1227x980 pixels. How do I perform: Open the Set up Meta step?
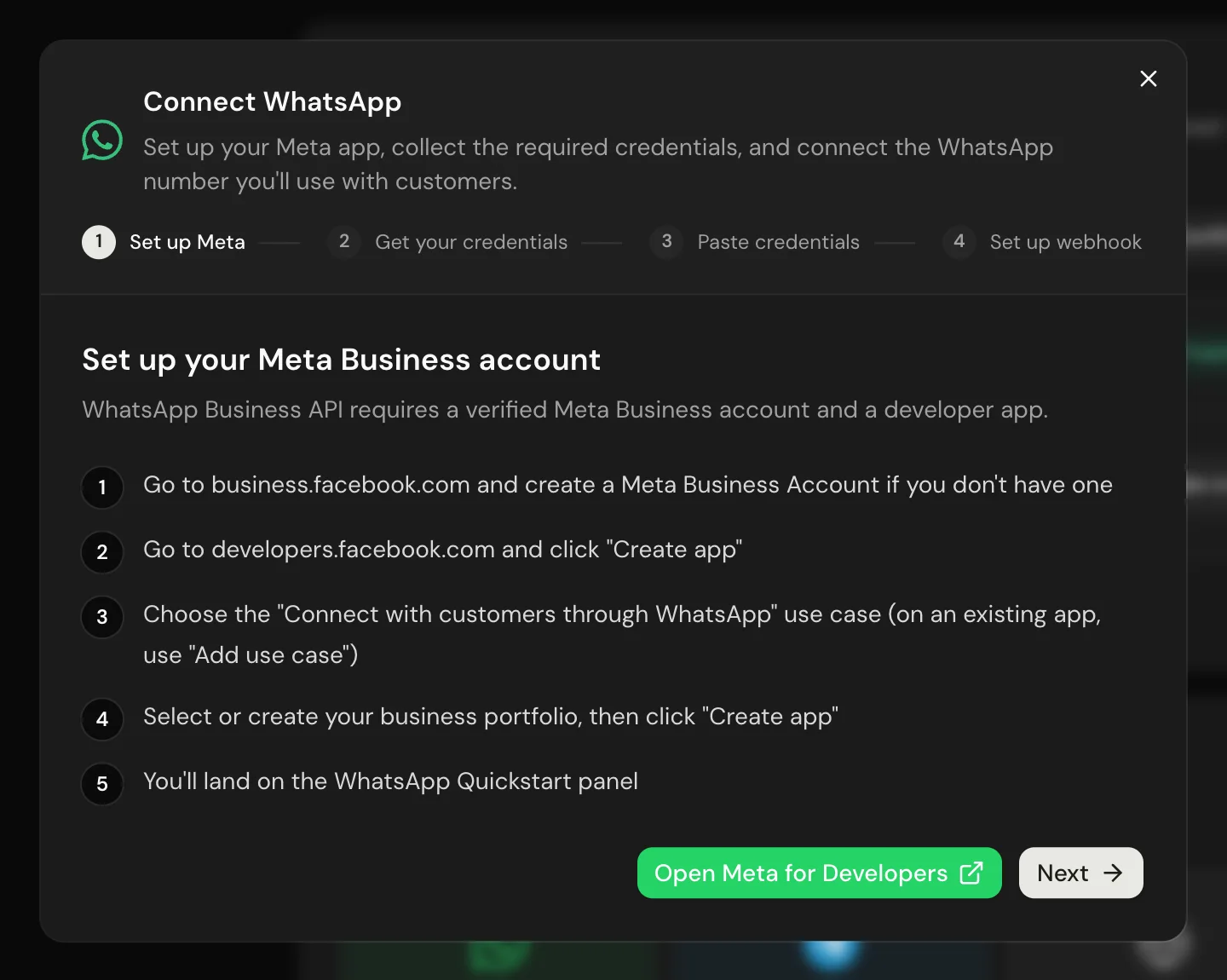click(x=187, y=242)
